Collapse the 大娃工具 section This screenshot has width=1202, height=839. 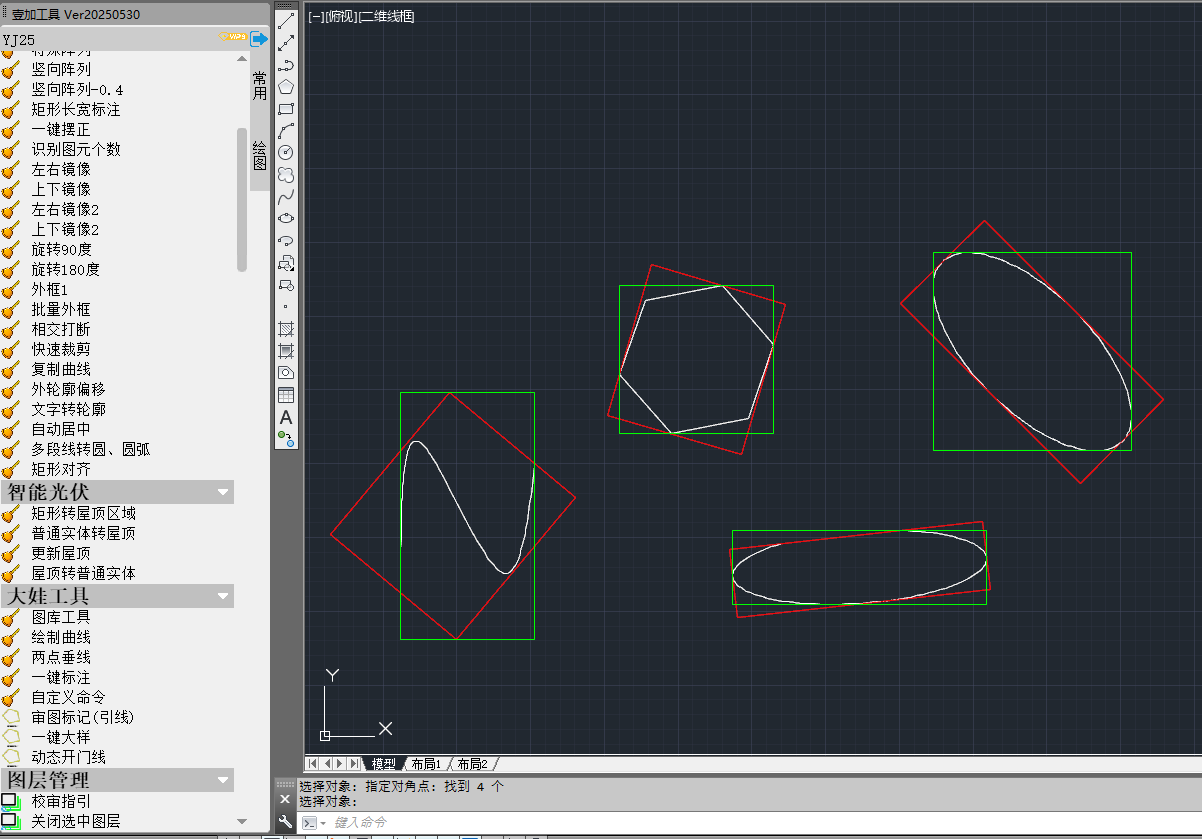point(224,596)
